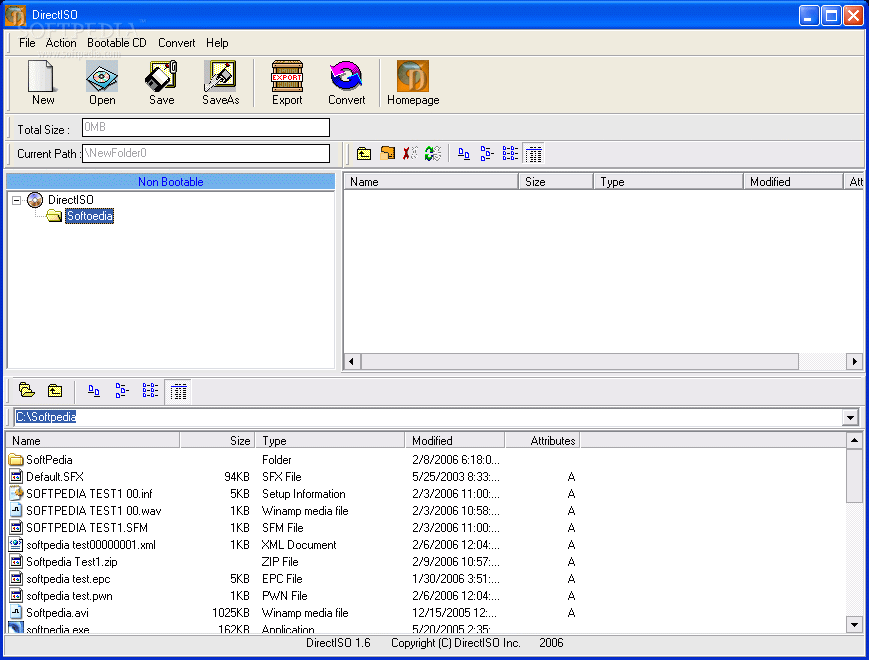Click scroll right arrow of ISO pane
869x660 pixels.
click(x=854, y=361)
